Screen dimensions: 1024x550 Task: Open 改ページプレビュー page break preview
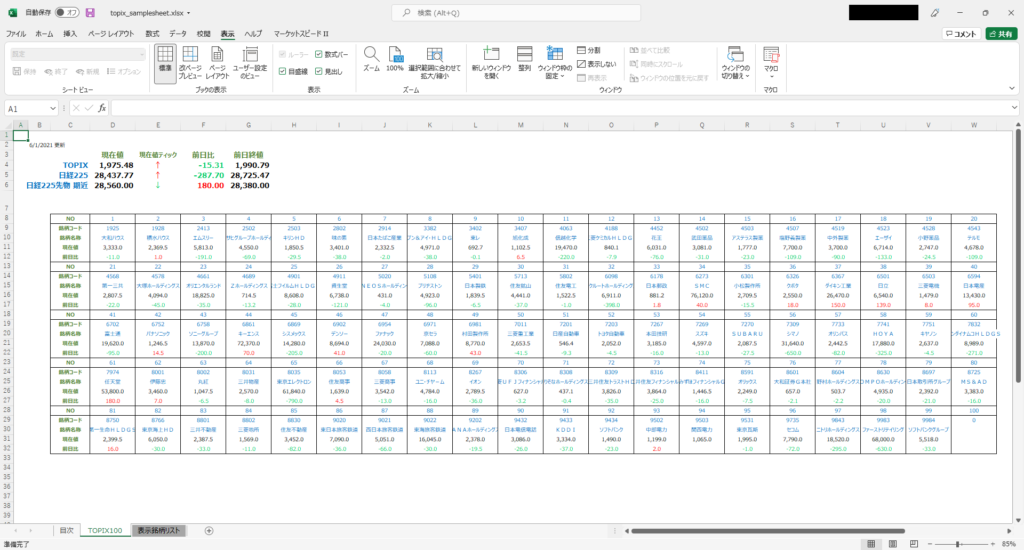tap(189, 61)
